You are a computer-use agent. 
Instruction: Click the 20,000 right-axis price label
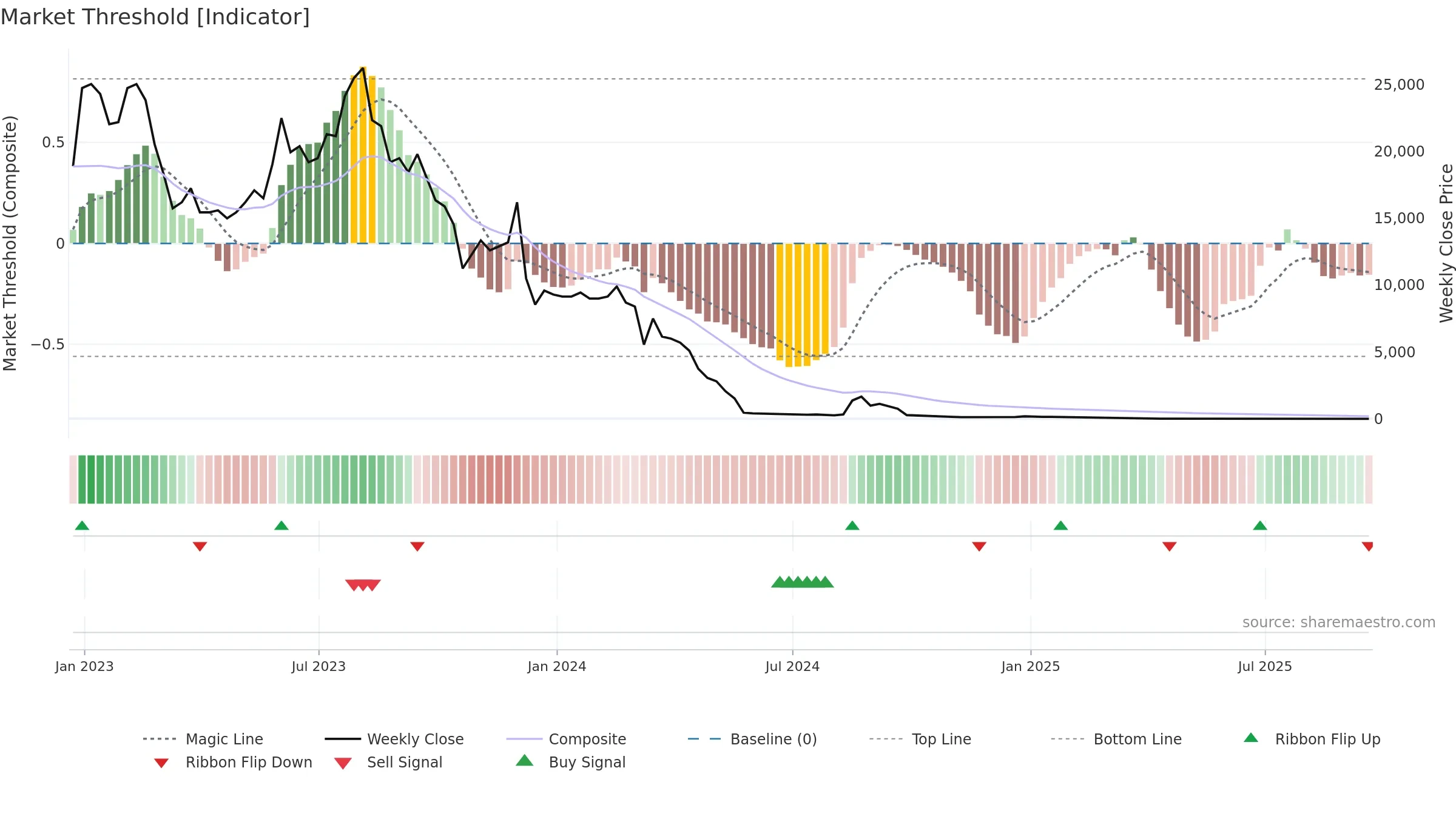(x=1399, y=152)
